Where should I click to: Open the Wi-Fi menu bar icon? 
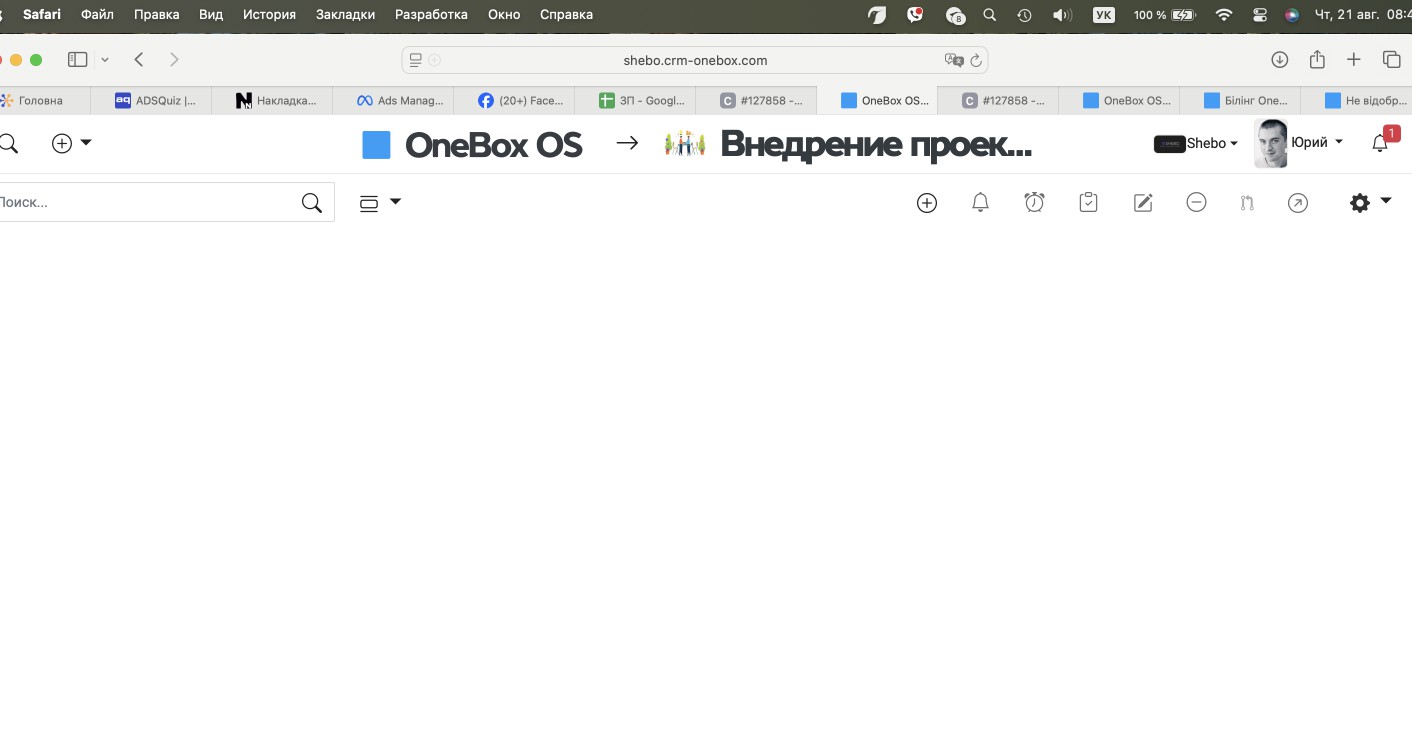click(x=1224, y=15)
